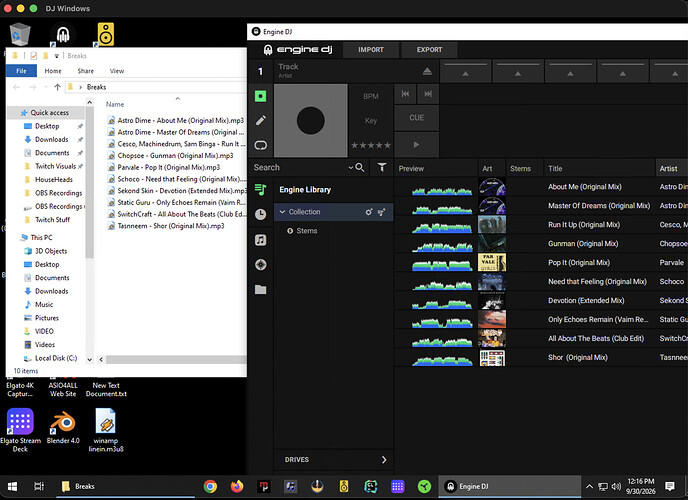Open the Engine DJ Playlists sidebar icon

261,189
